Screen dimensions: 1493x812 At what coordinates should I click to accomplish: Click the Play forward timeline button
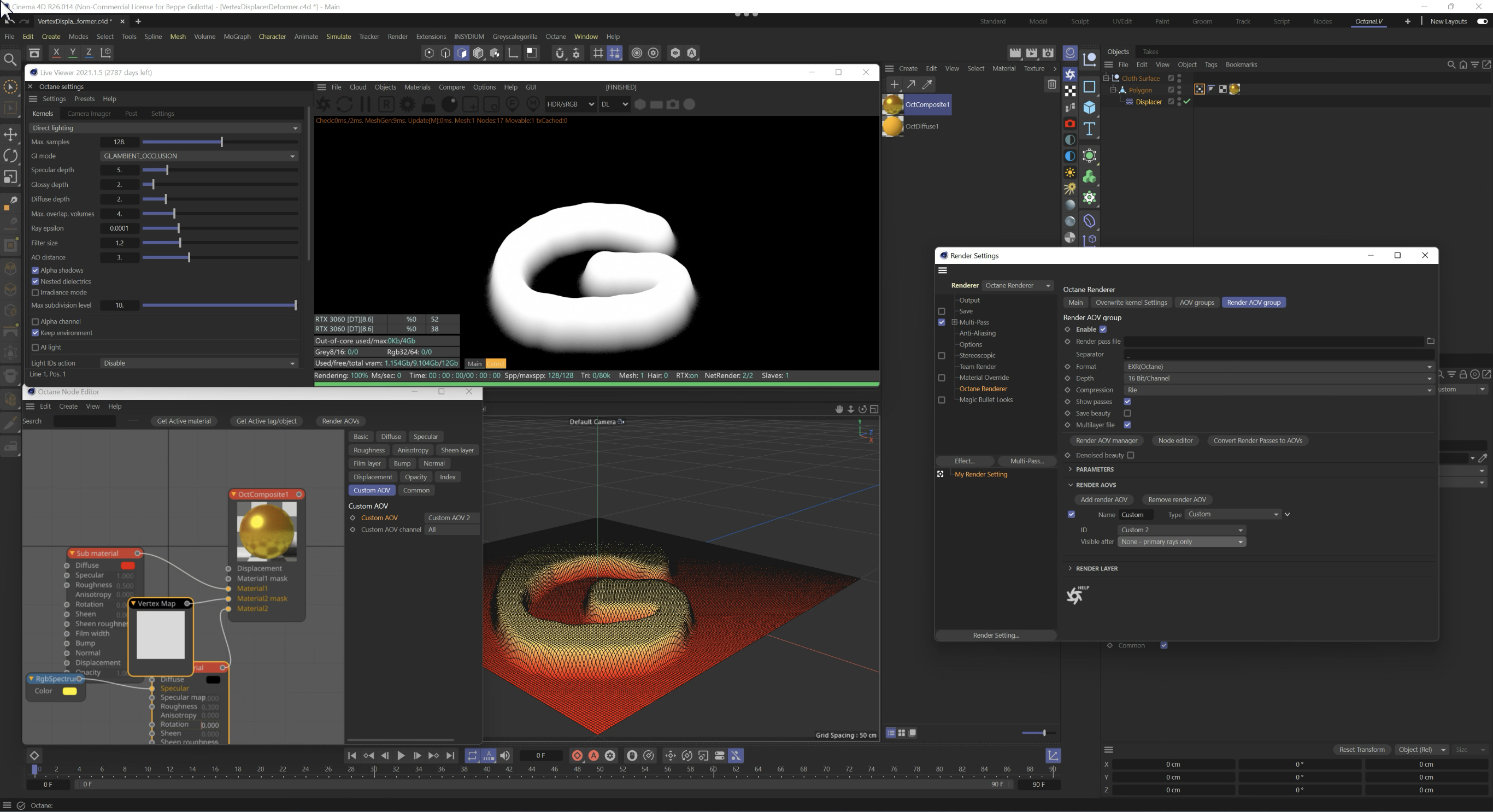401,755
